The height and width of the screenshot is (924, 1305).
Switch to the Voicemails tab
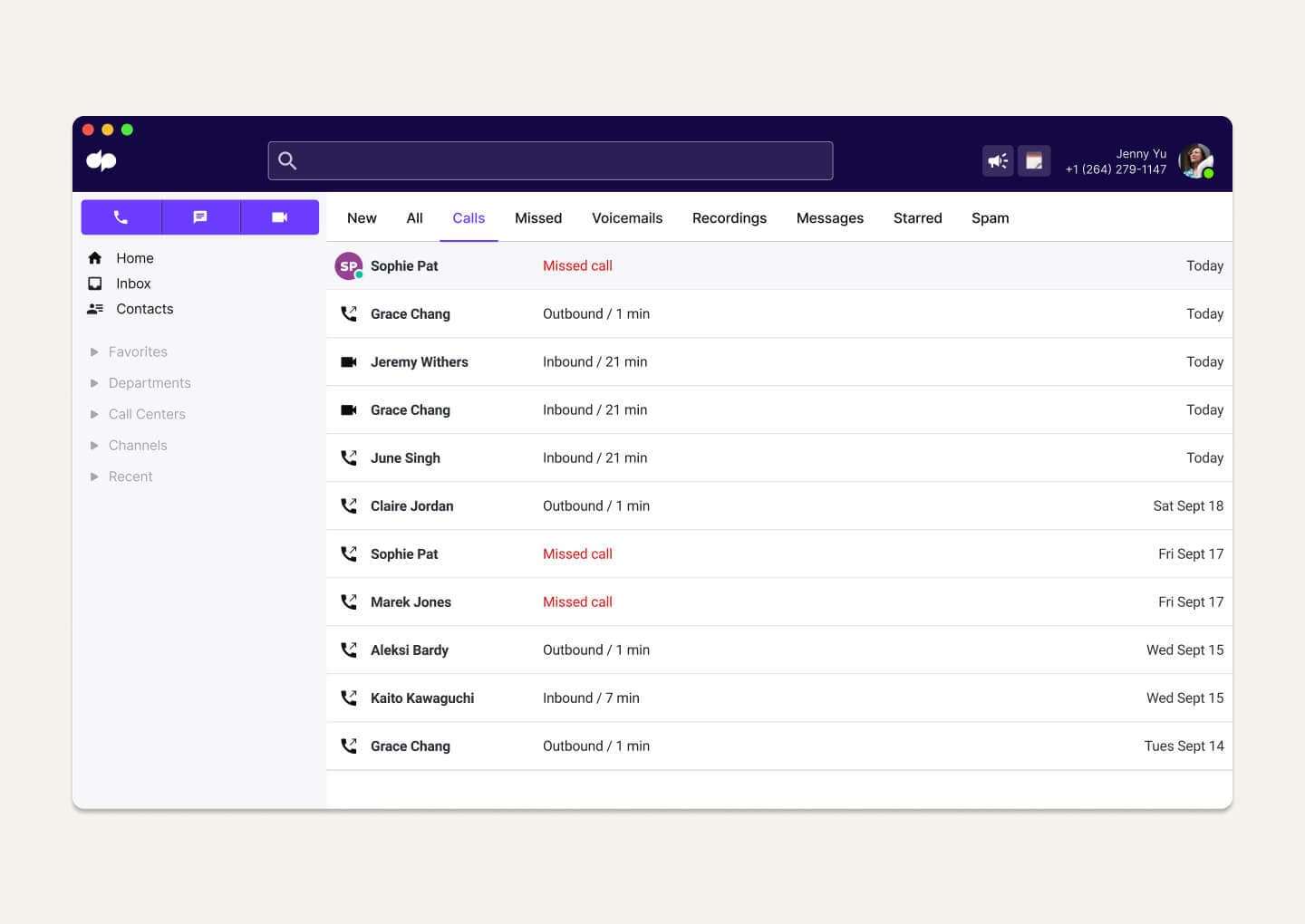(627, 218)
